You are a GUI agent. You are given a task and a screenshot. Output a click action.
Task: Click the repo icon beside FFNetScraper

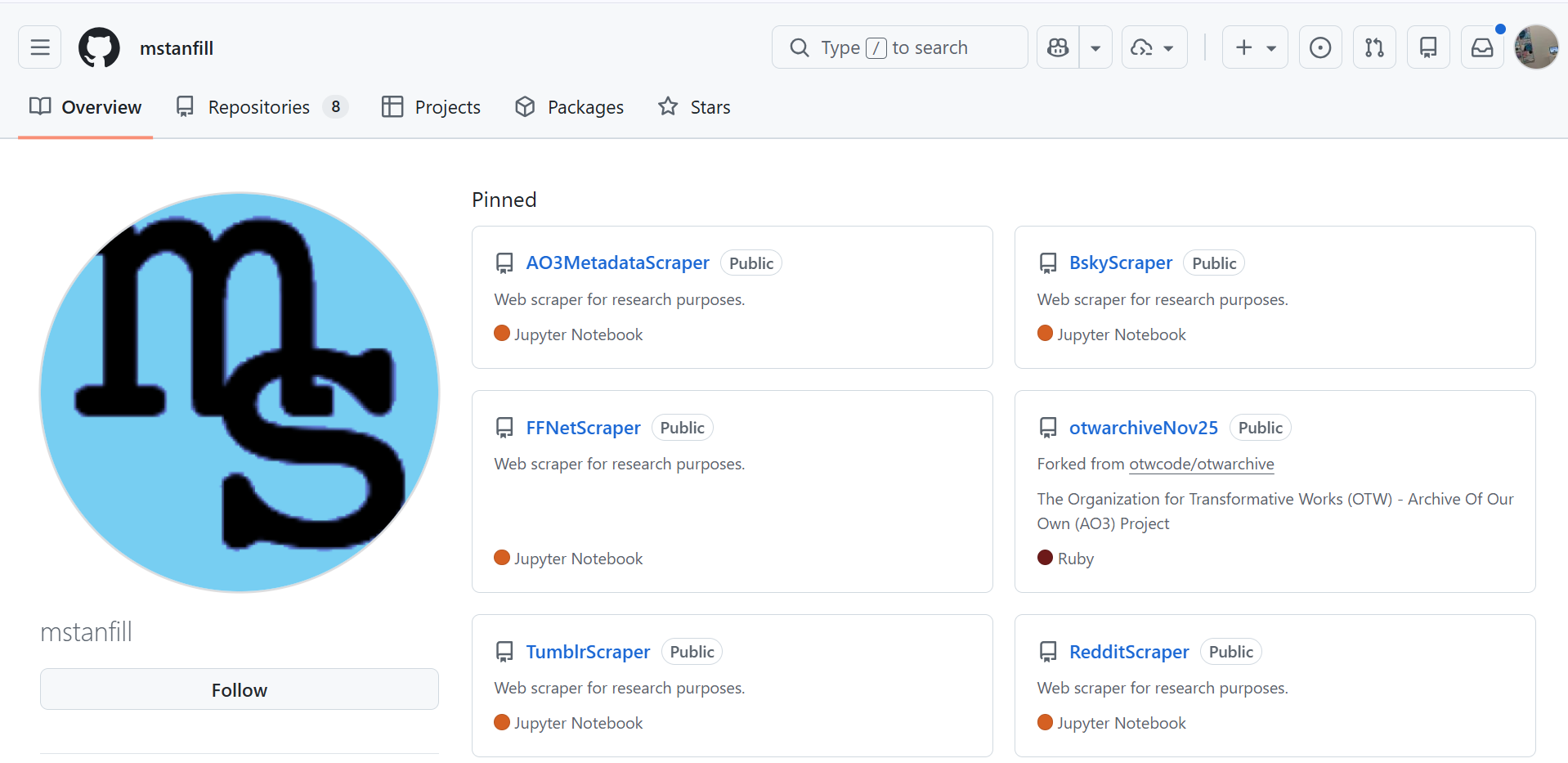504,428
